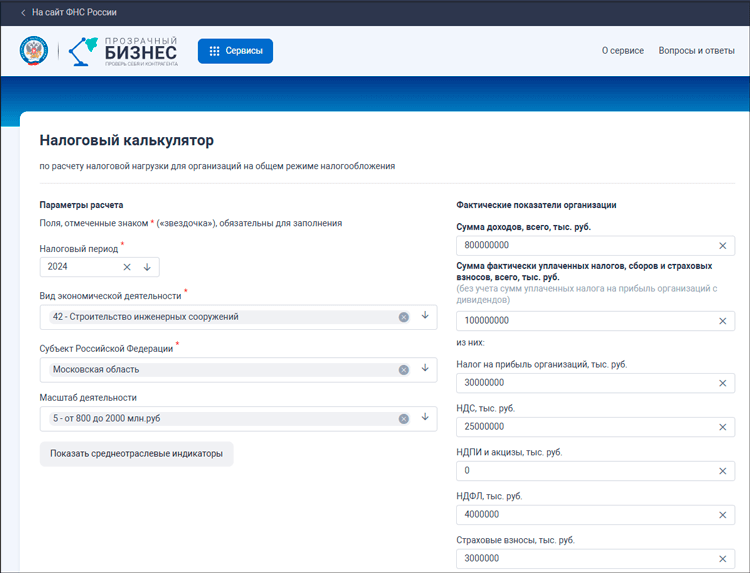Screen dimensions: 750x573
Task: Open the Сервисы menu
Action: pos(235,51)
